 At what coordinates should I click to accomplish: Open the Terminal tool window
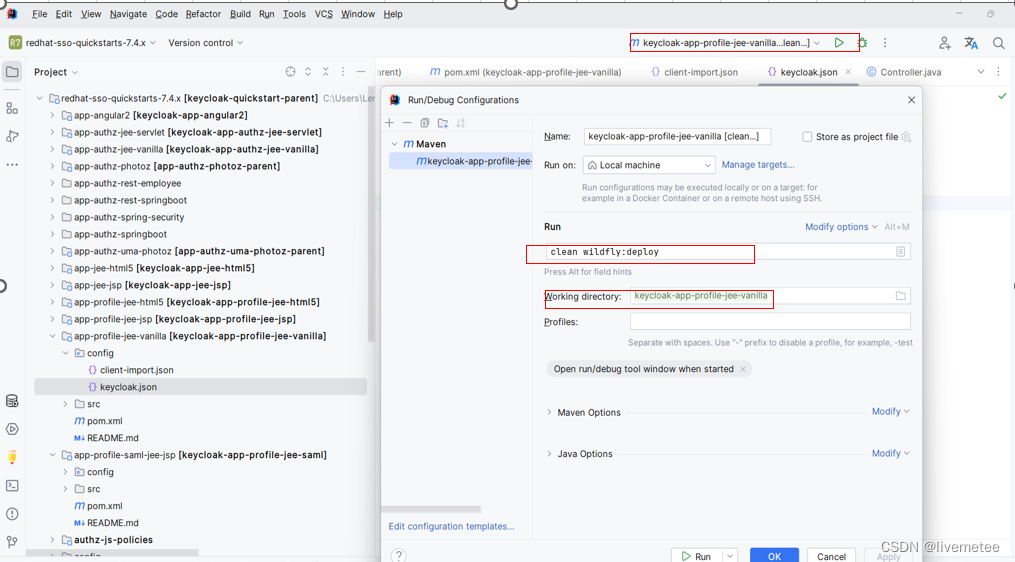pos(12,486)
